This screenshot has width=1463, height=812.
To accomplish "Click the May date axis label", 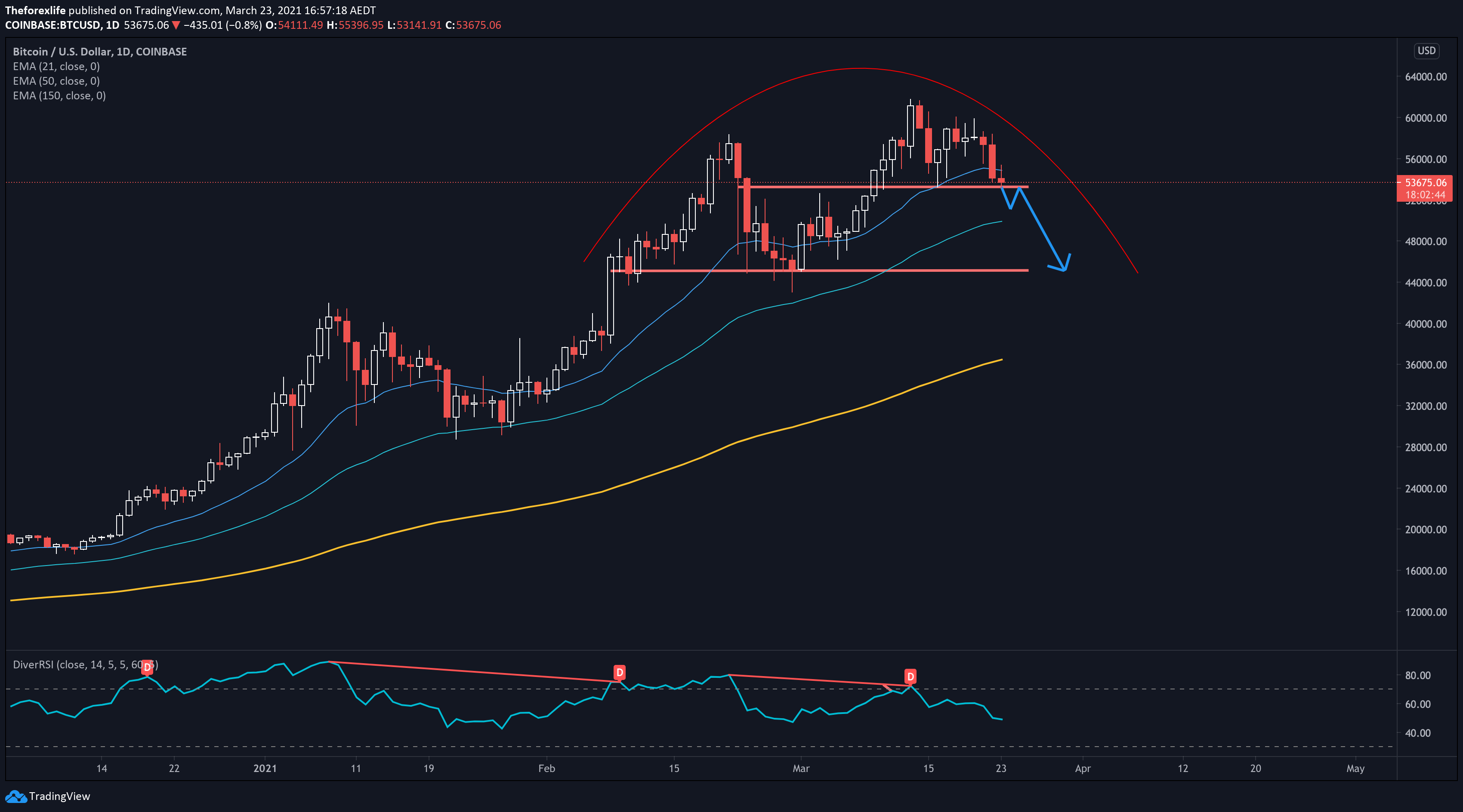I will tap(1355, 769).
